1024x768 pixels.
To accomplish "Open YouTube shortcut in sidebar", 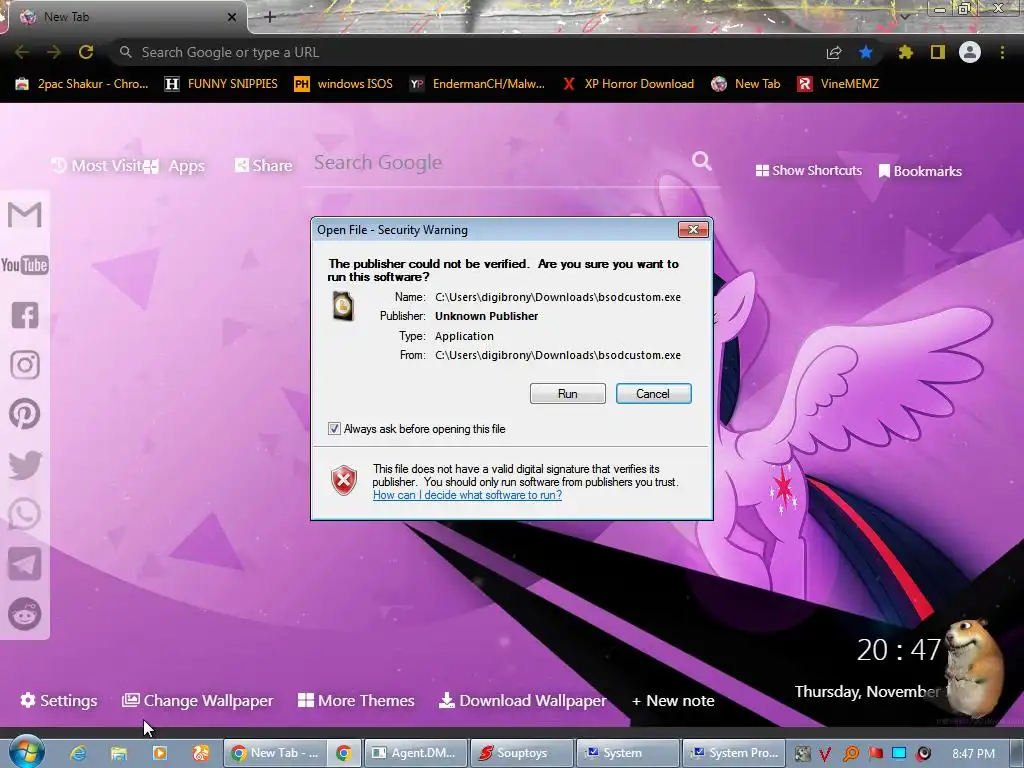I will coord(25,265).
